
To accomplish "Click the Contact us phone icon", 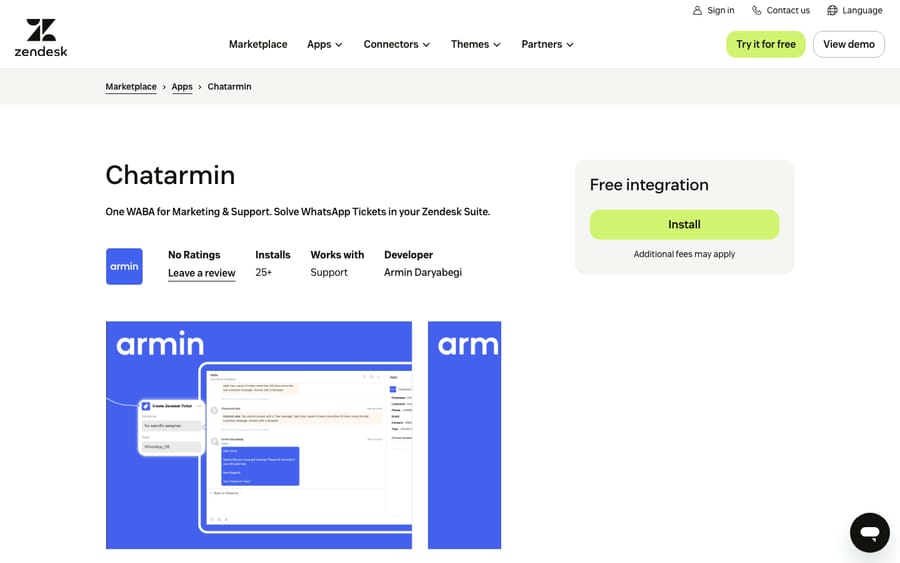I will (757, 10).
